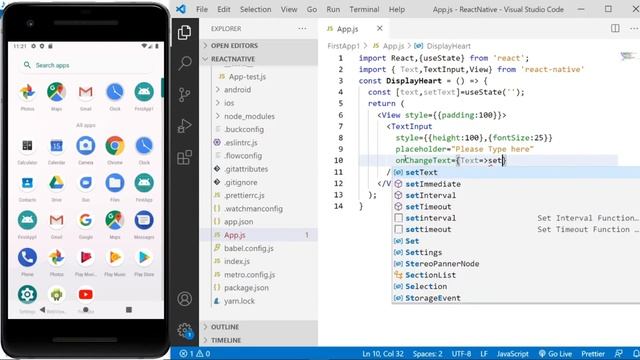Select SectionList suggestion in autocomplete
640x360 pixels.
coord(516,275)
